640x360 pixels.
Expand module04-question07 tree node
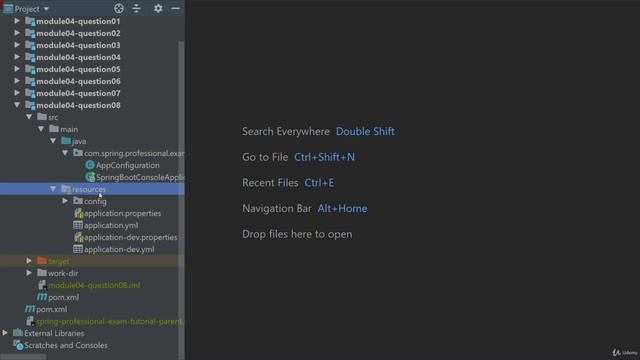[x=17, y=93]
